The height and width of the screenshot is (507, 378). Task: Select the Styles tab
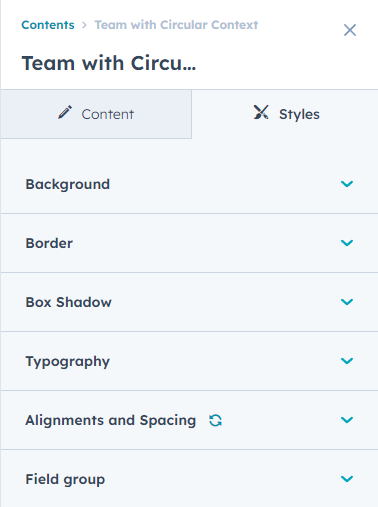285,114
